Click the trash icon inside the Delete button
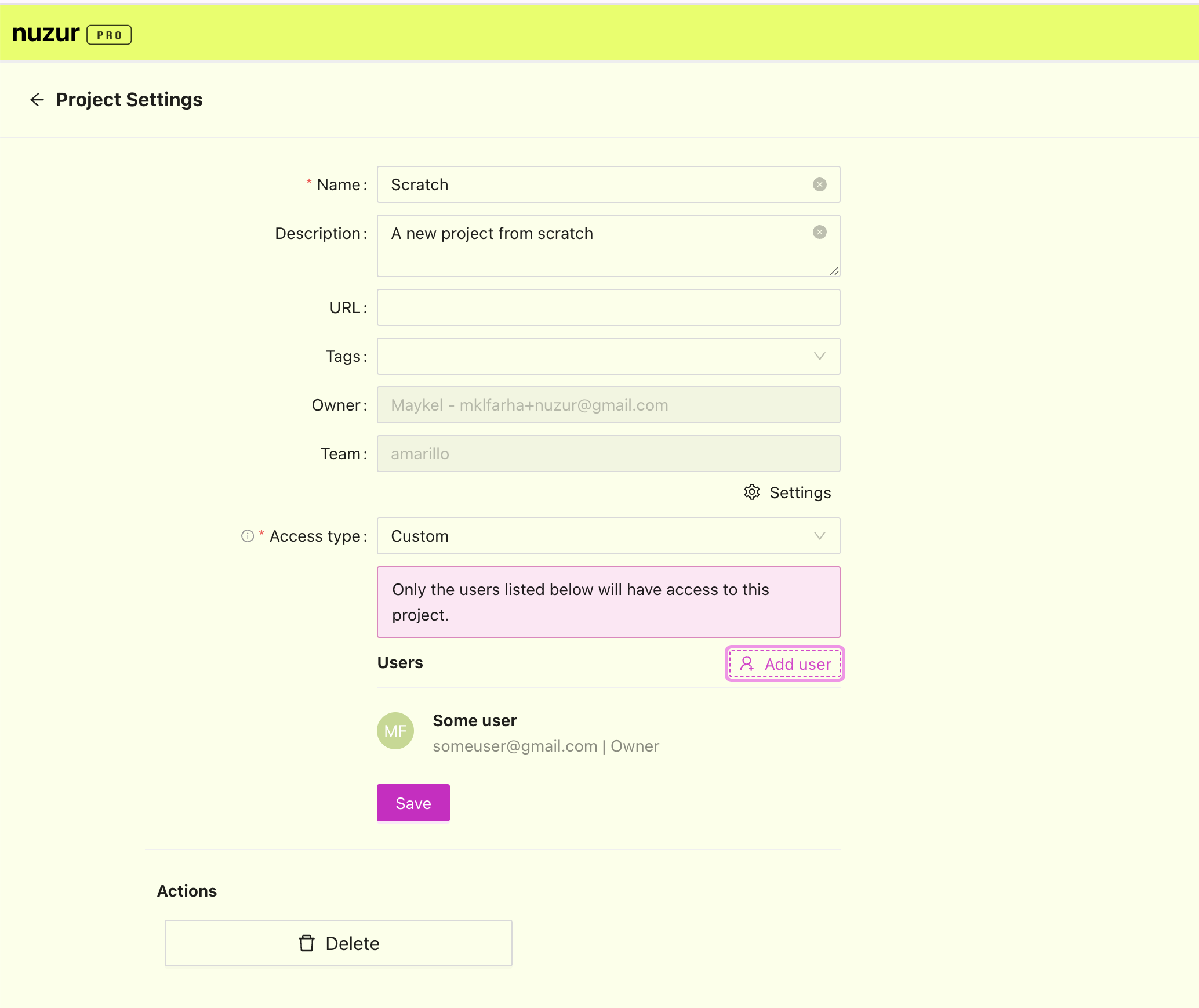The width and height of the screenshot is (1199, 1008). coord(306,943)
